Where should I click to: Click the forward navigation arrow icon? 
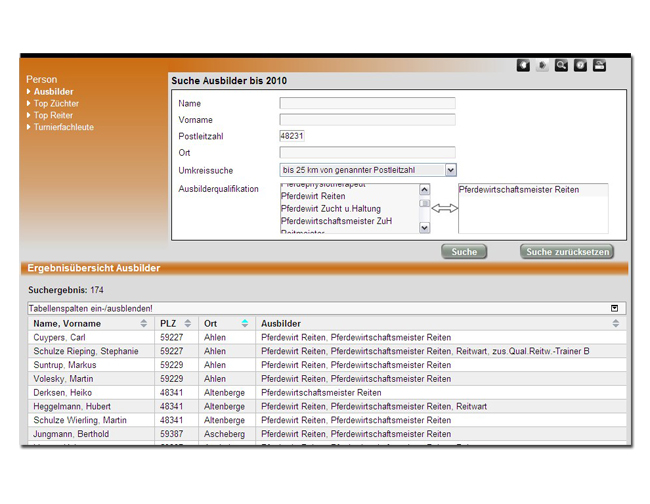[x=542, y=66]
